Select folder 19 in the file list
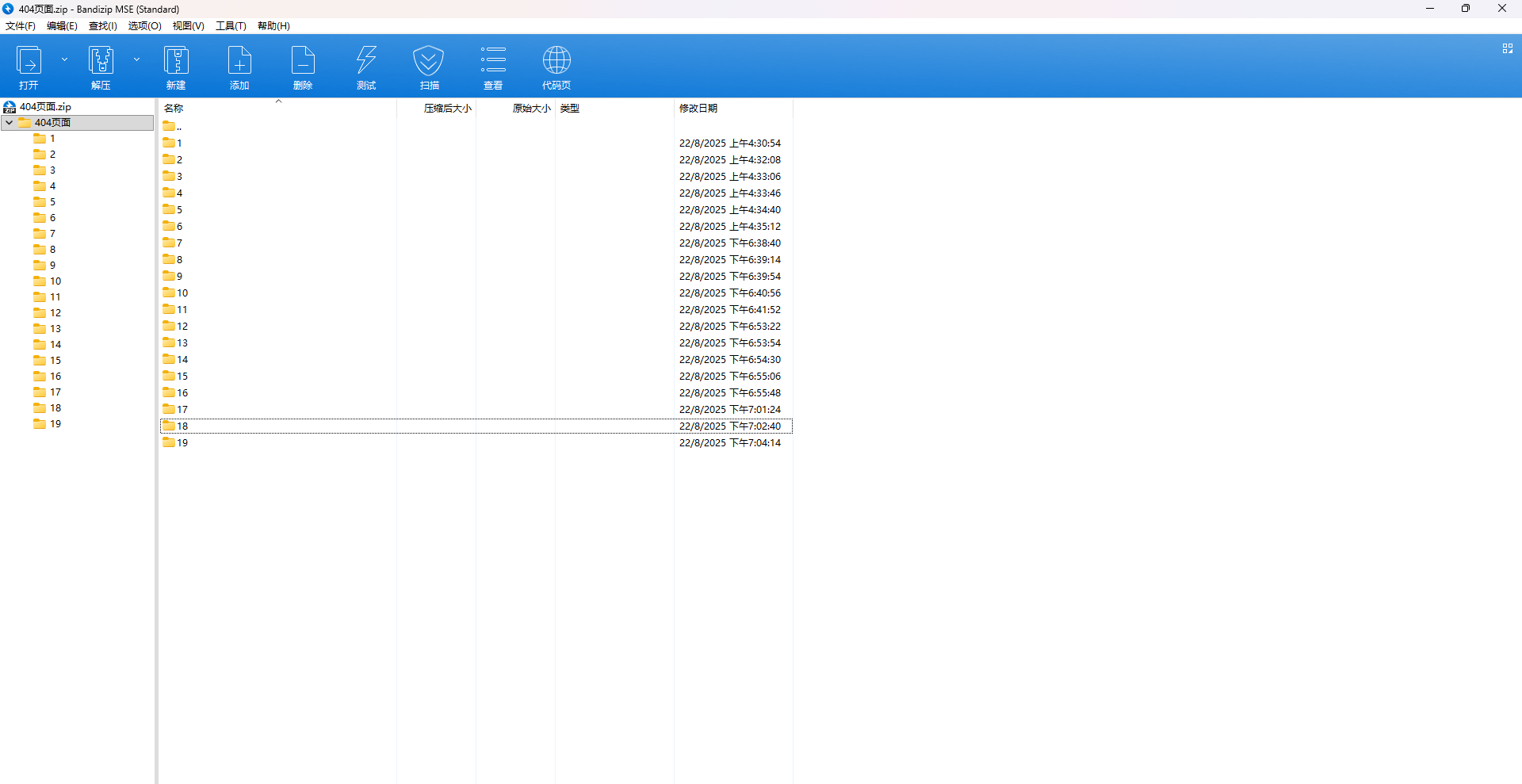 click(476, 443)
